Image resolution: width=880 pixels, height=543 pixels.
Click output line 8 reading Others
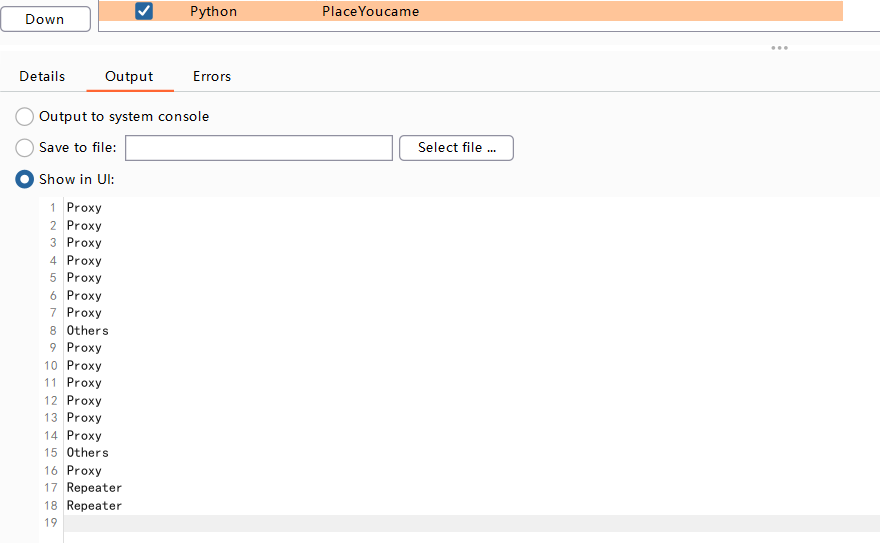(88, 330)
